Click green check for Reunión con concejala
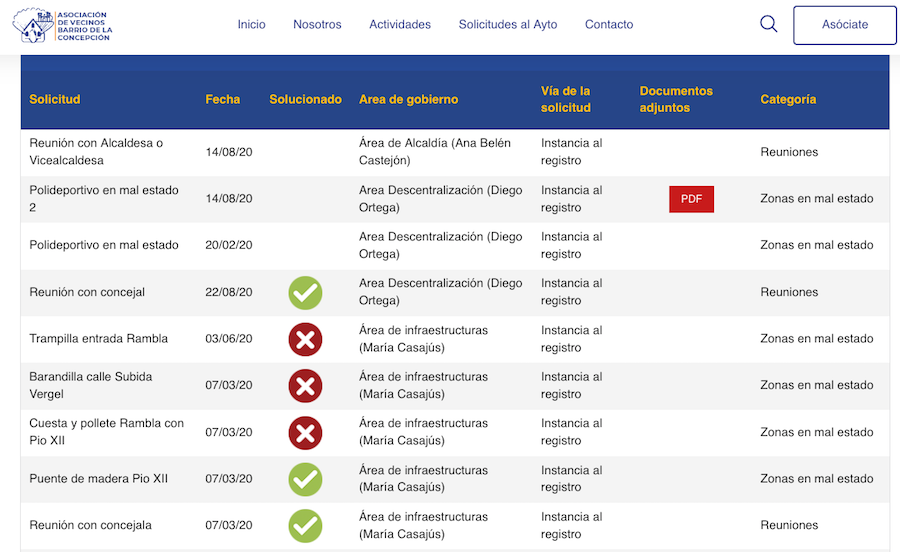Viewport: 900px width, 552px height. tap(305, 526)
